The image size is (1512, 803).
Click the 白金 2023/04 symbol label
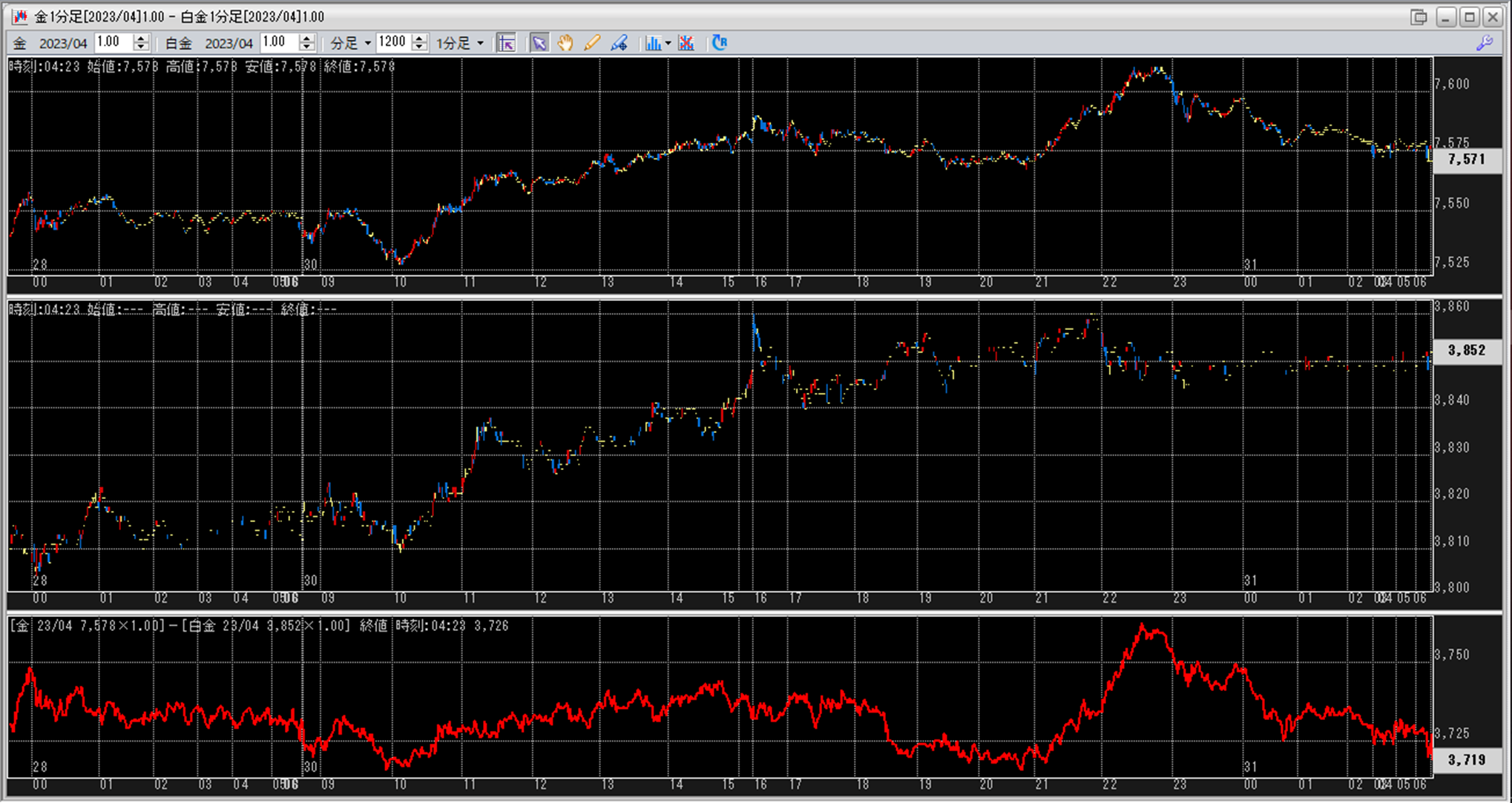tap(208, 43)
